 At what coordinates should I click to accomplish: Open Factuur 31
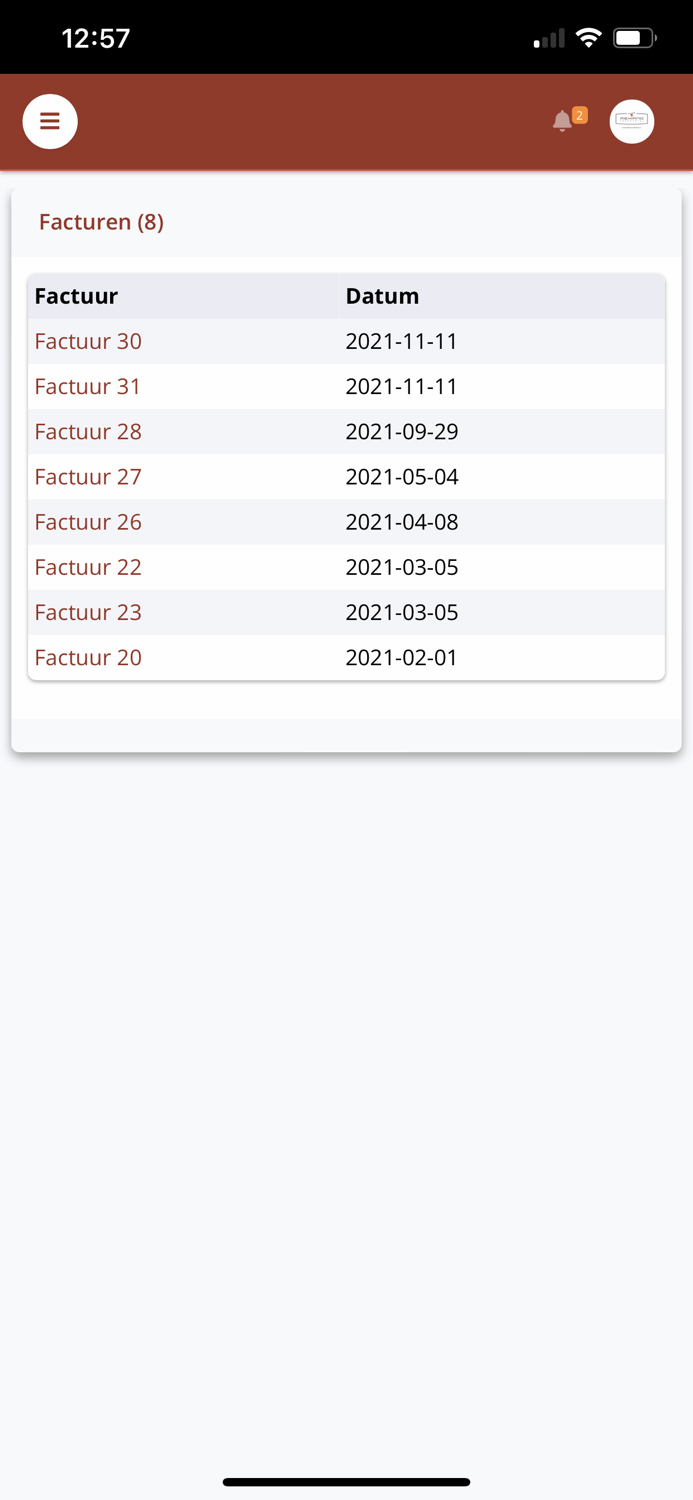88,386
